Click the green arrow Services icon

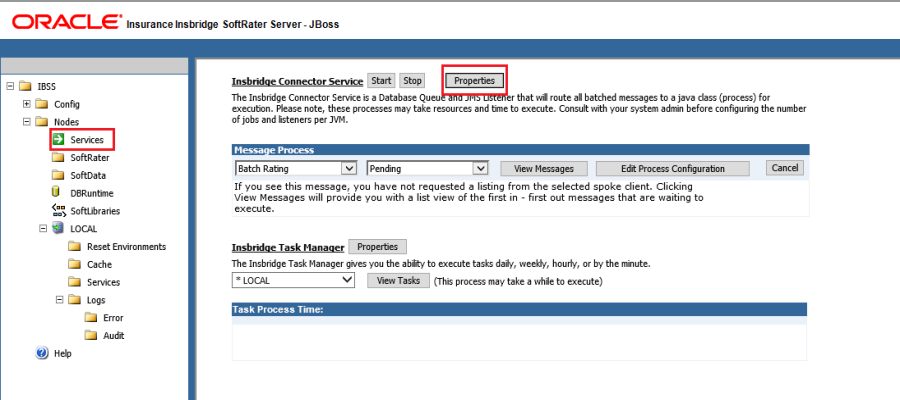(58, 139)
